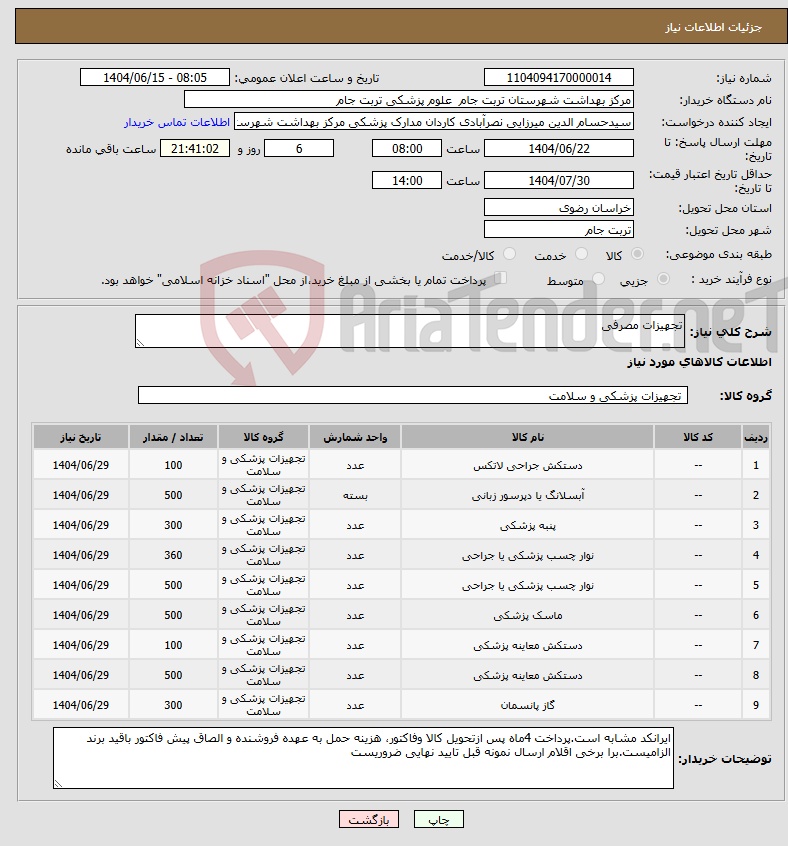The width and height of the screenshot is (788, 846).
Task: Click نوار چسب پزشکی in row 4
Action: (527, 556)
